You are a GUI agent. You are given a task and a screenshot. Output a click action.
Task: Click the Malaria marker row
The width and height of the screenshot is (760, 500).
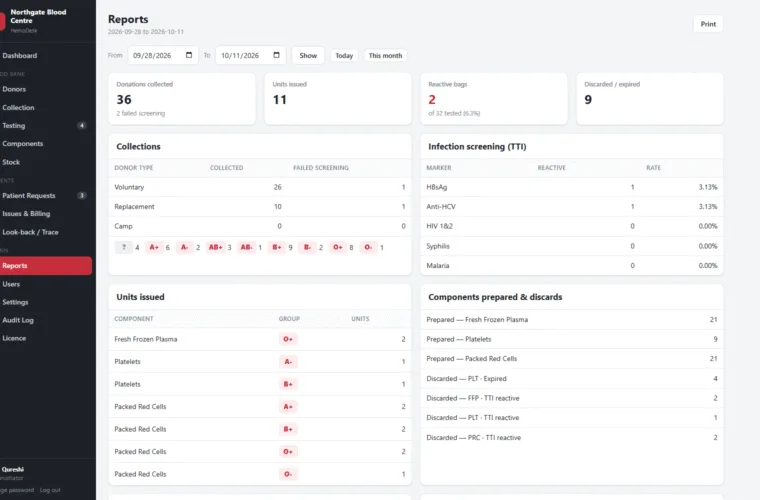571,266
